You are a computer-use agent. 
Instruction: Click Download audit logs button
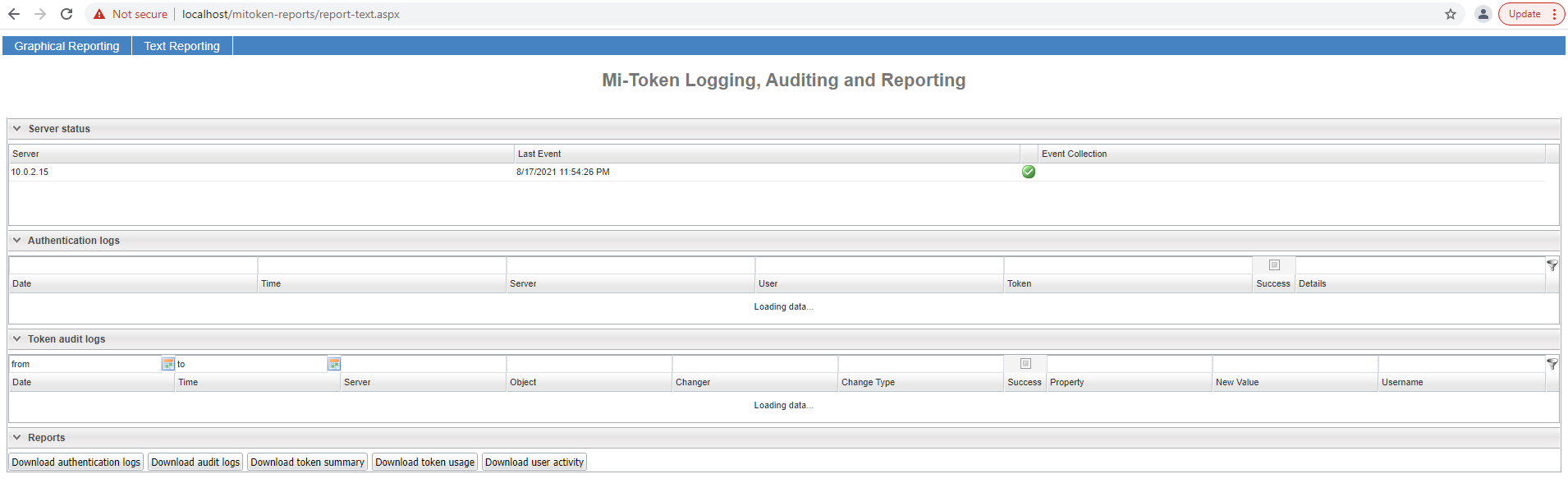(x=195, y=462)
